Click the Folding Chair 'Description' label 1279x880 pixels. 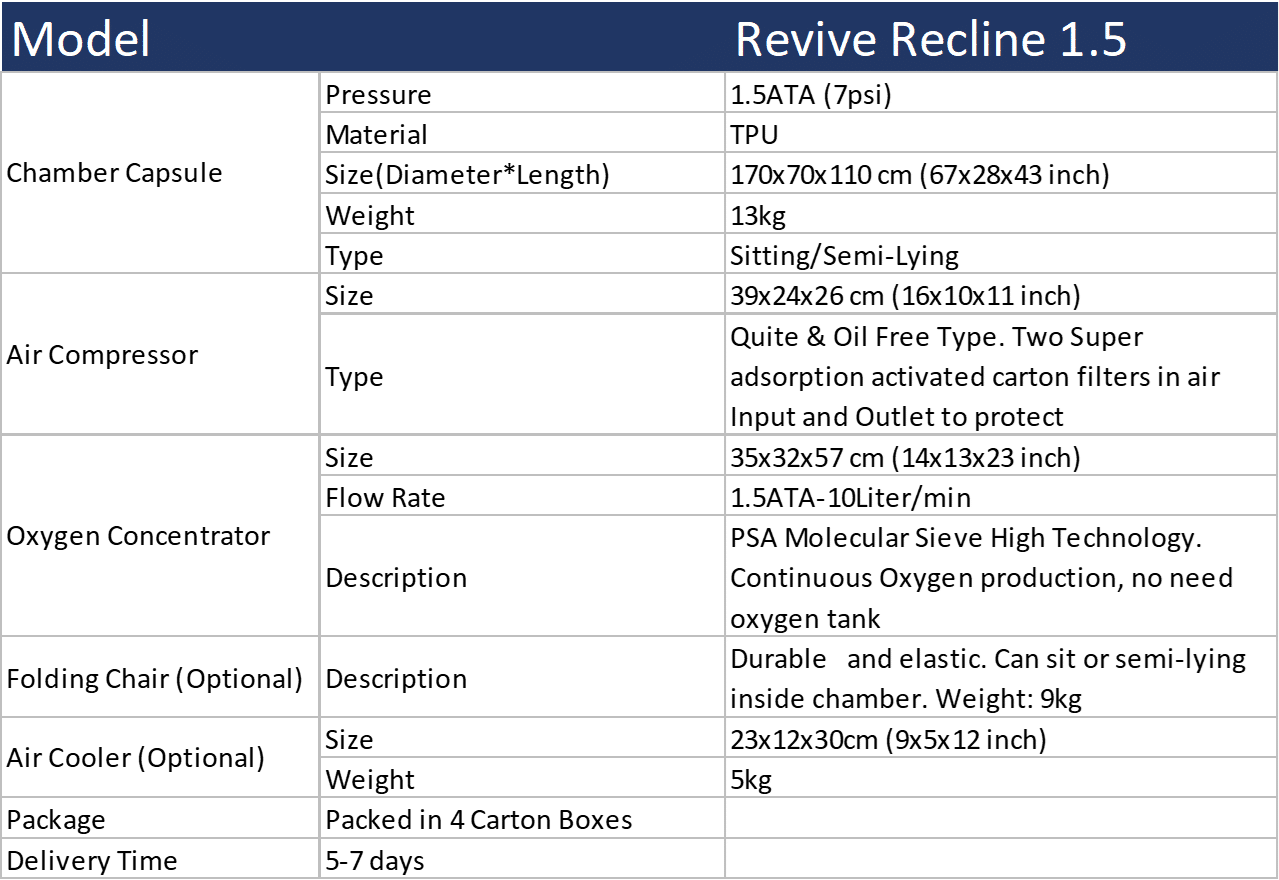coord(396,679)
